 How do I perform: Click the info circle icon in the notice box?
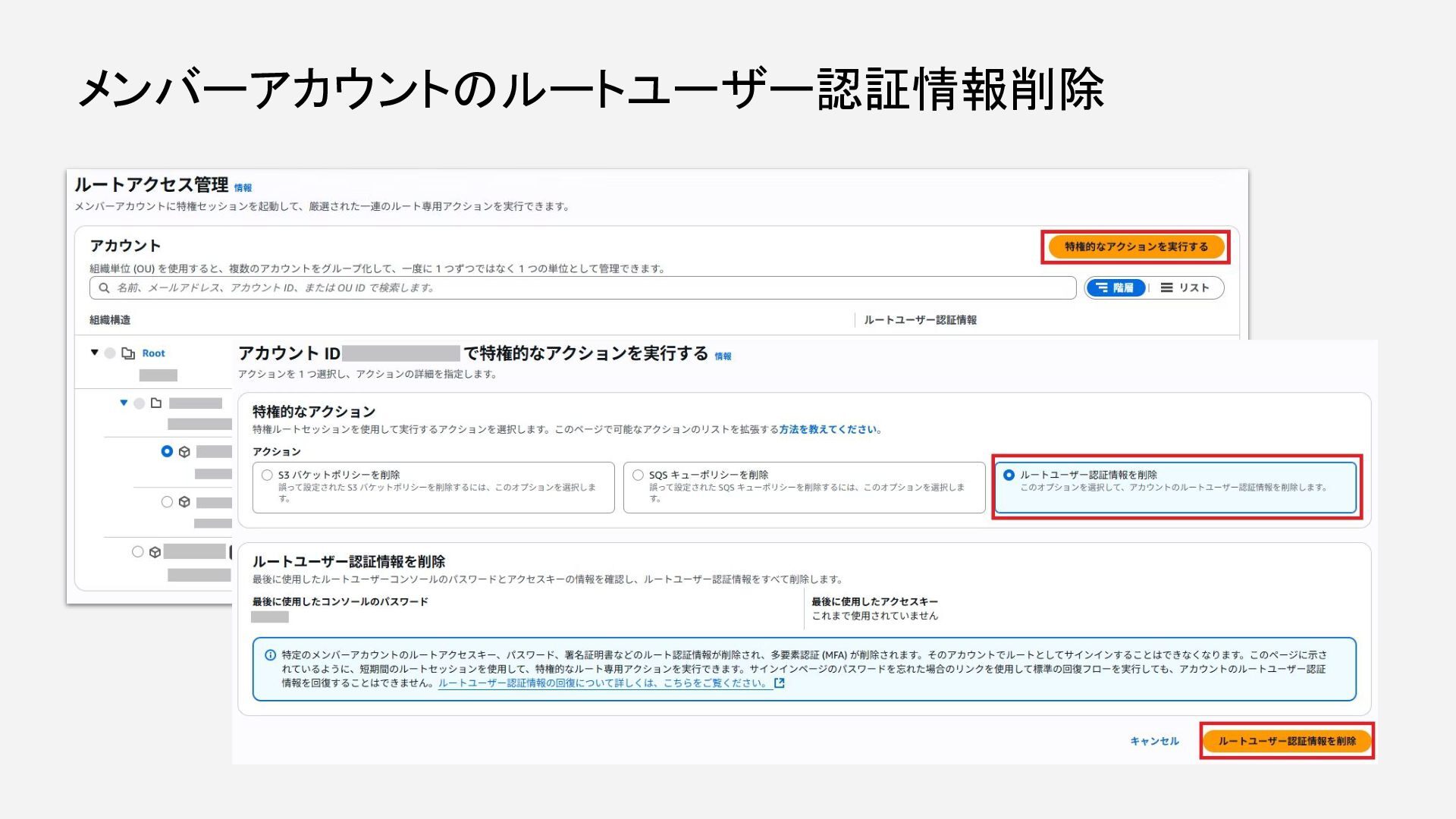click(x=270, y=655)
